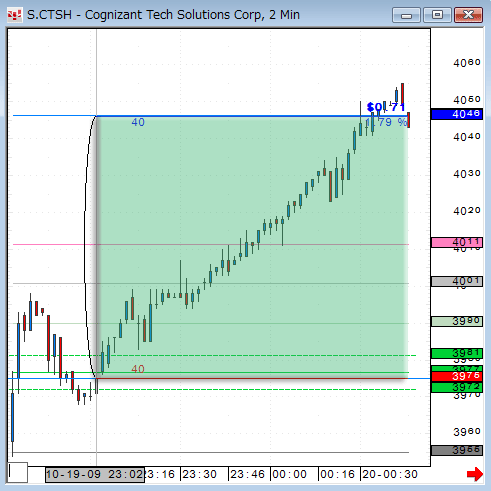
Task: Click the blue 4046 price label
Action: (x=457, y=114)
